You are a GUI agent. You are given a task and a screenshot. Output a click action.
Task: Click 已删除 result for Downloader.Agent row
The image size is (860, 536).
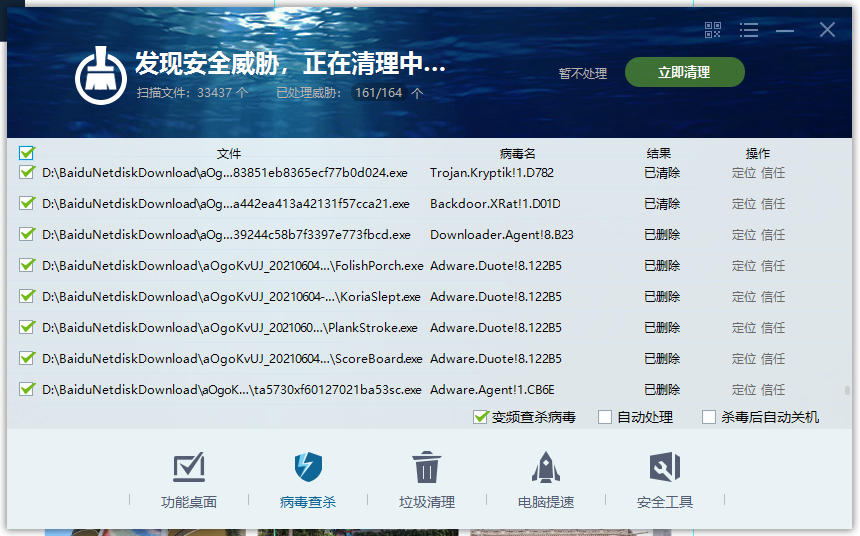click(662, 235)
